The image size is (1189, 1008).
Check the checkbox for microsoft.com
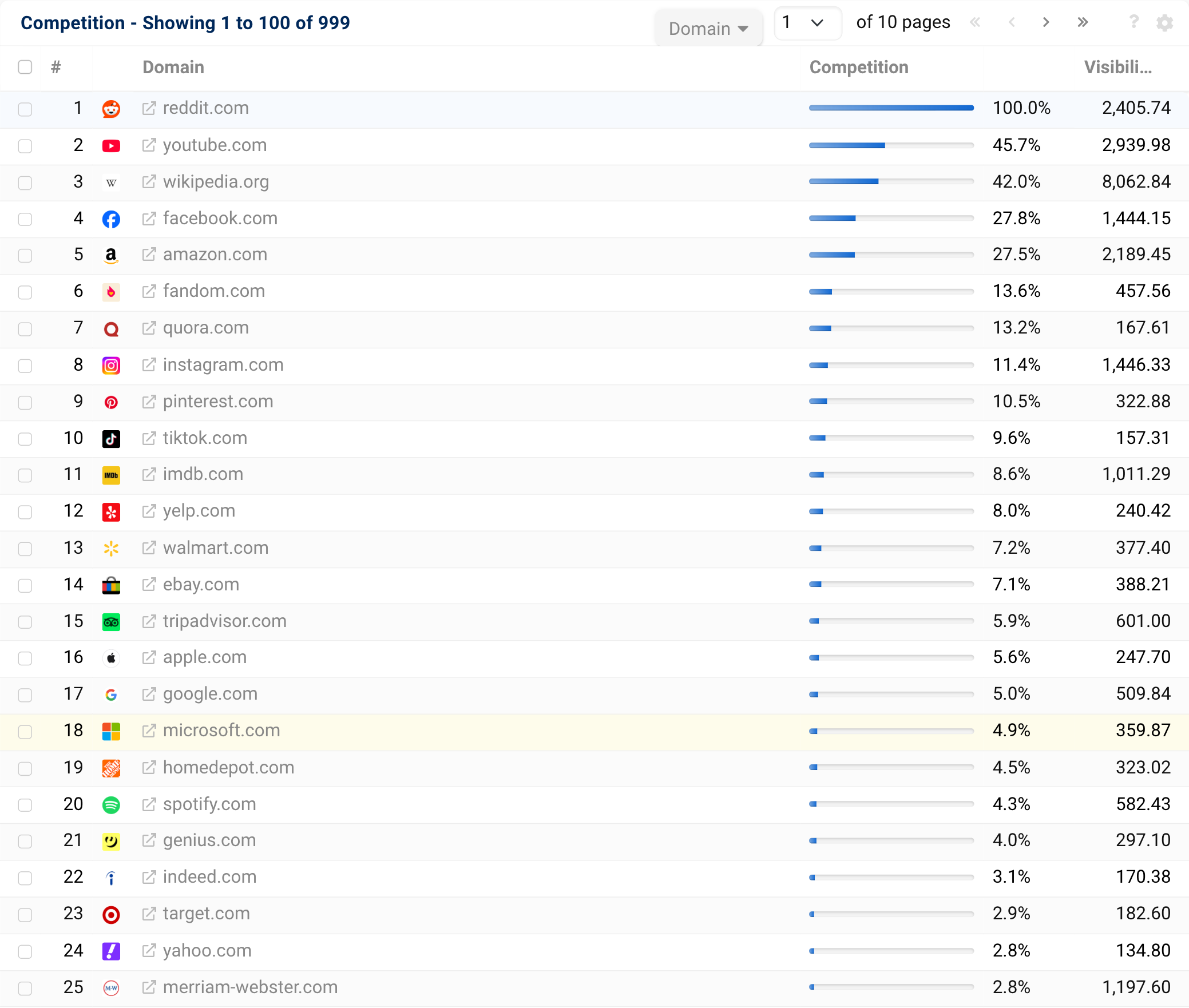[25, 732]
